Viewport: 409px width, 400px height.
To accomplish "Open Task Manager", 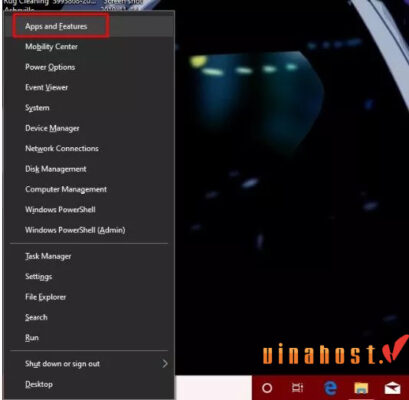I will [88, 256].
